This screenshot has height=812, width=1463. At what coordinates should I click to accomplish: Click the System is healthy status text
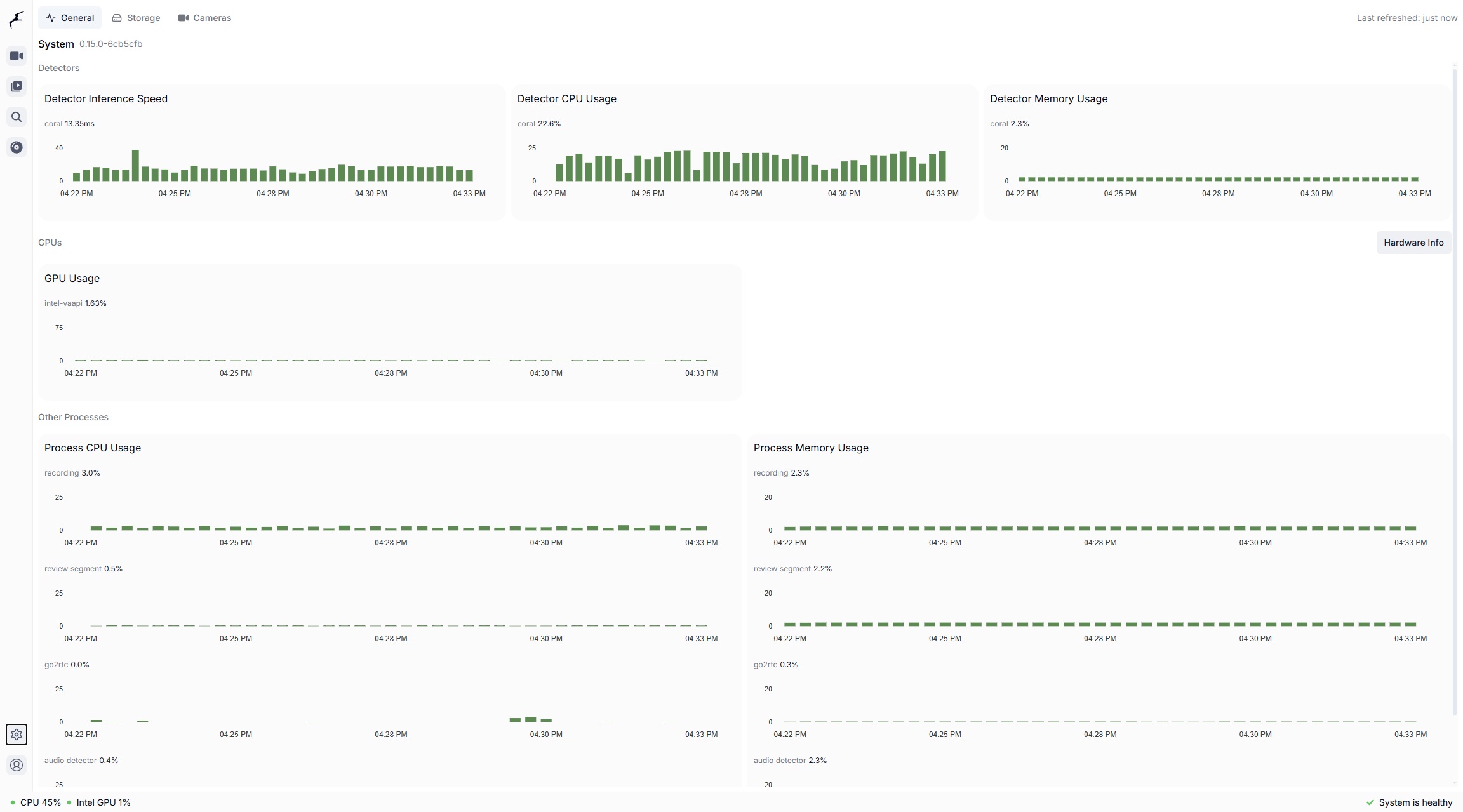(1415, 802)
